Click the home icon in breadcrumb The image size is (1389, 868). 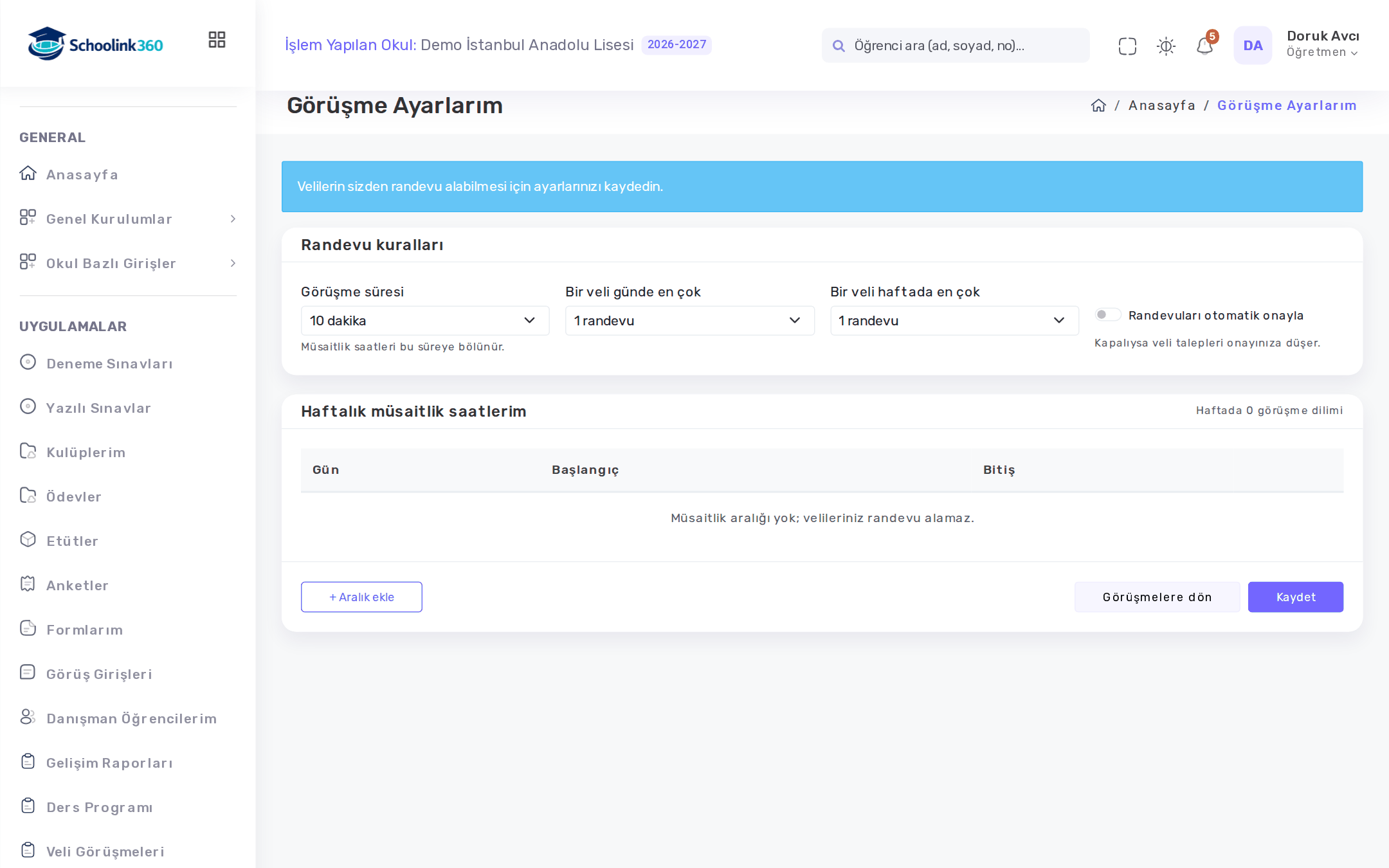[1098, 105]
